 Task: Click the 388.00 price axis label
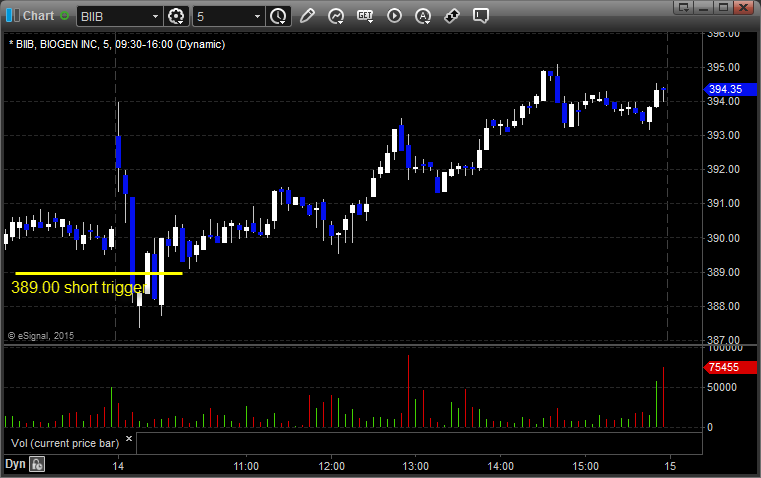click(723, 306)
